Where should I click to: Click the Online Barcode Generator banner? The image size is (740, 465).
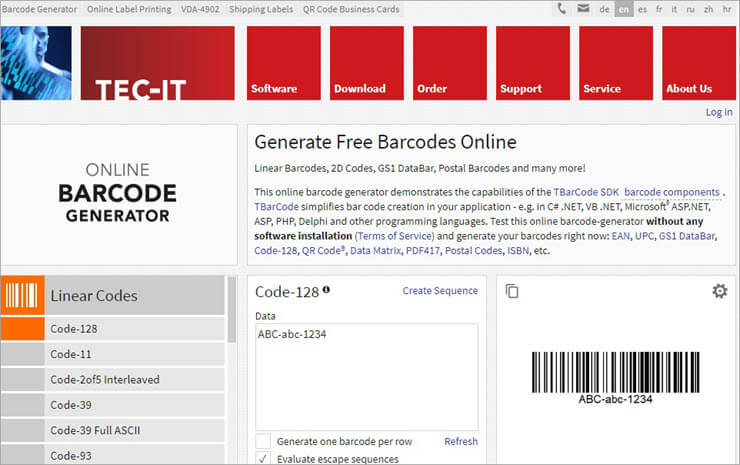(118, 195)
